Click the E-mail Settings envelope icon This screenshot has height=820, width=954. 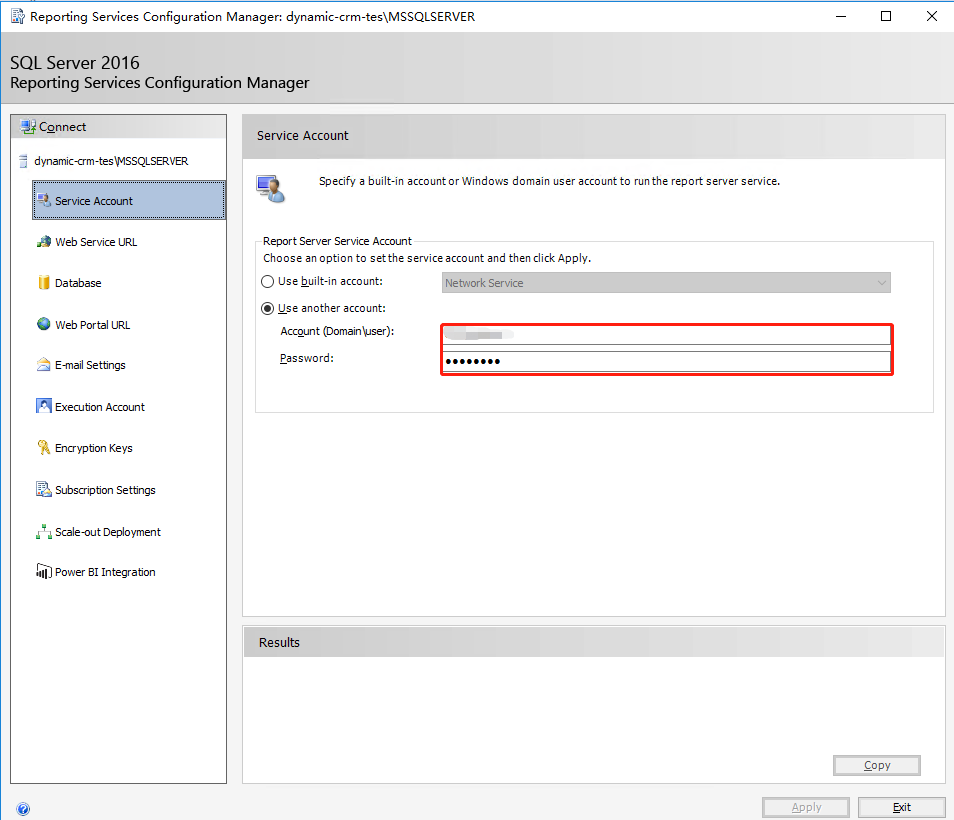pyautogui.click(x=44, y=364)
